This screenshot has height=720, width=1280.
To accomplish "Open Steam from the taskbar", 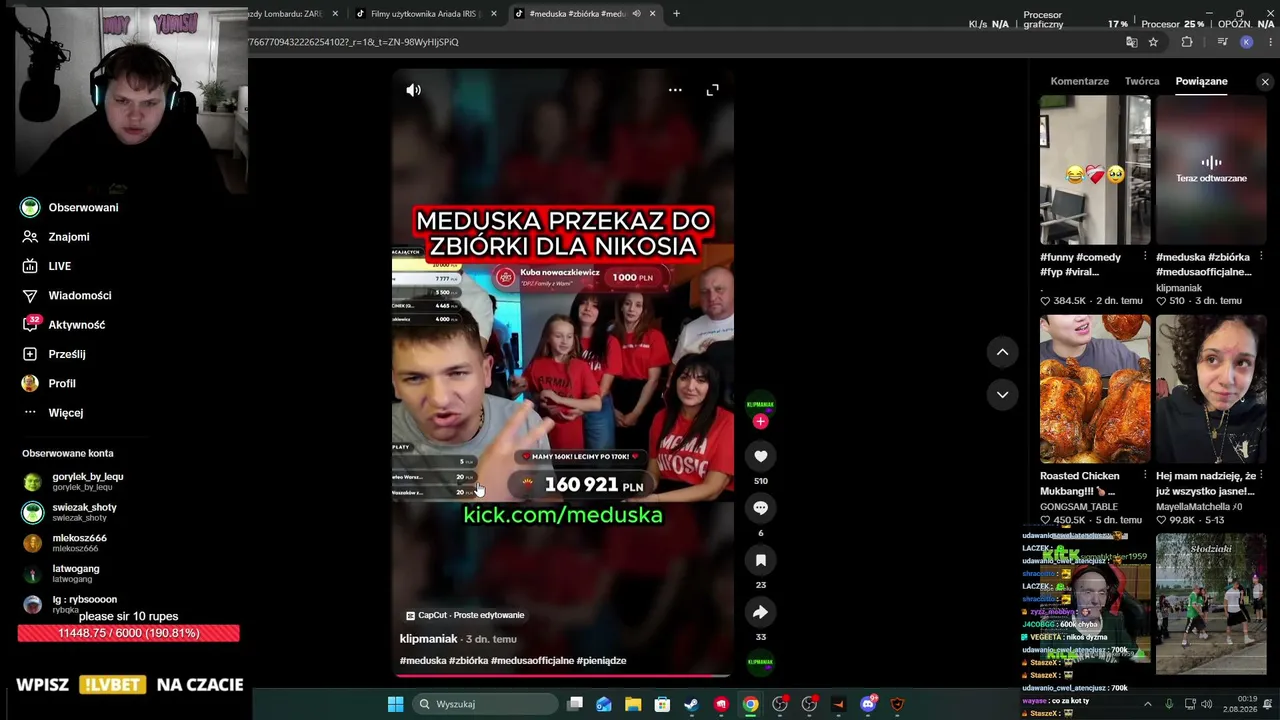I will point(691,704).
